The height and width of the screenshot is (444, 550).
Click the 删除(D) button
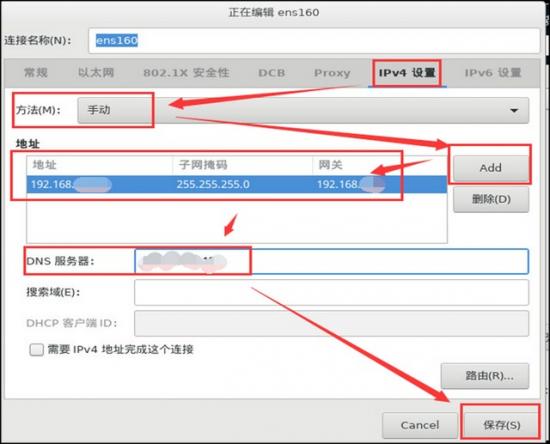click(x=491, y=199)
